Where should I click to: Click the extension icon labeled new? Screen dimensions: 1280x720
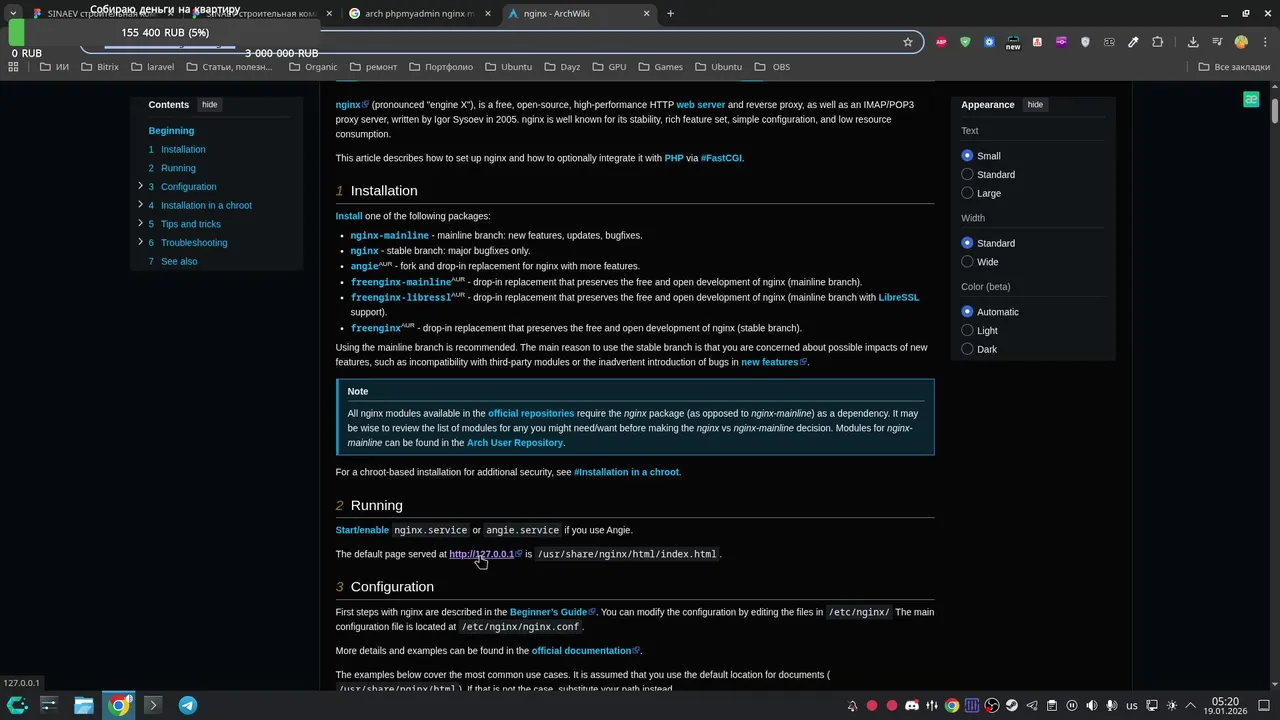(1013, 42)
